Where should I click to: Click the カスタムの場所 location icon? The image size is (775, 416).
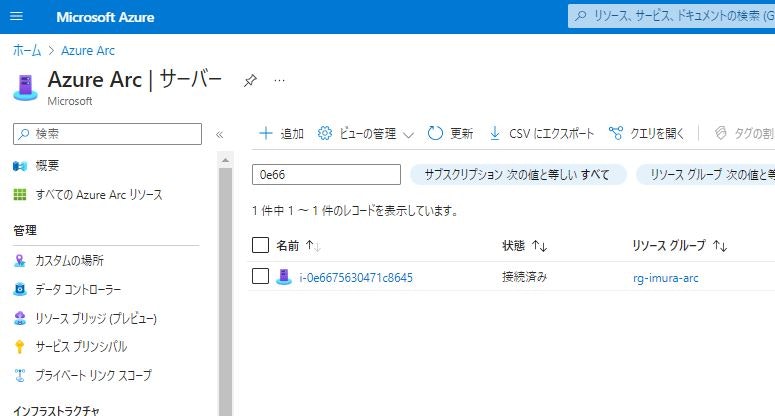[x=20, y=260]
